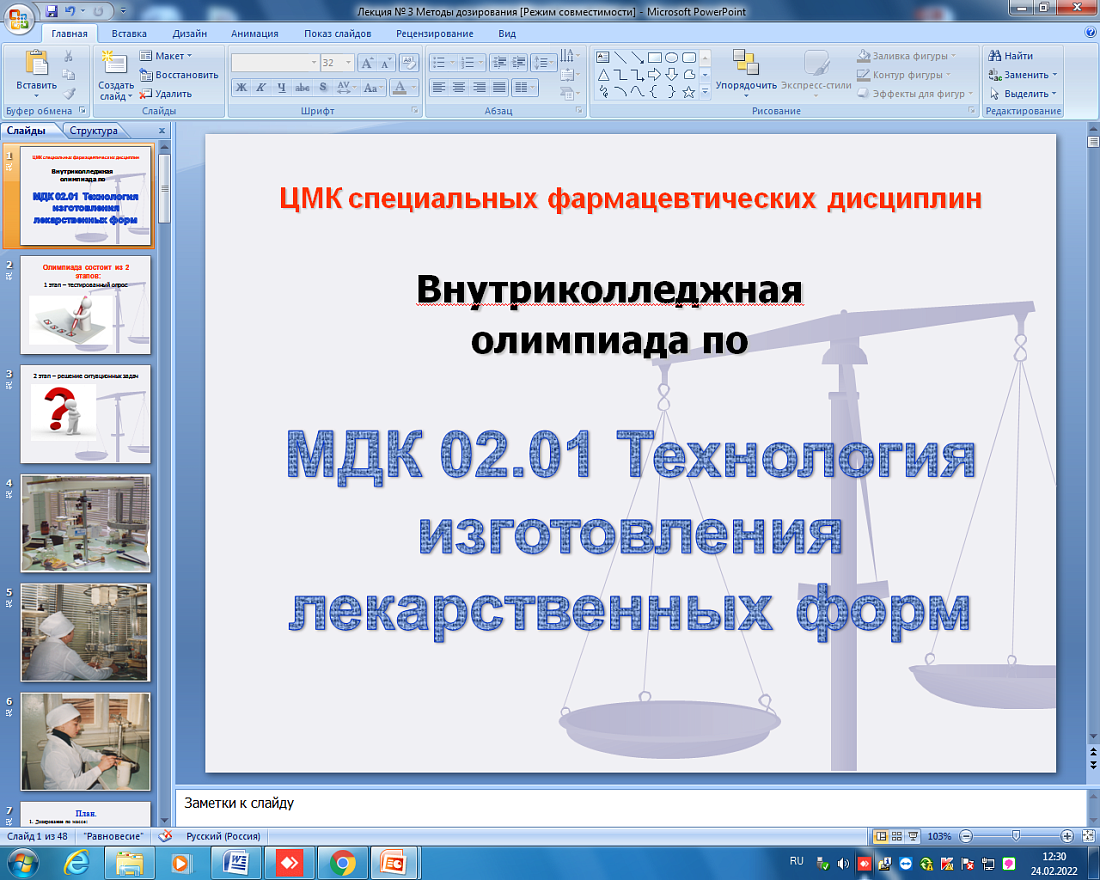Viewport: 1100px width, 880px height.
Task: Switch to the Структура pane tab
Action: point(92,130)
